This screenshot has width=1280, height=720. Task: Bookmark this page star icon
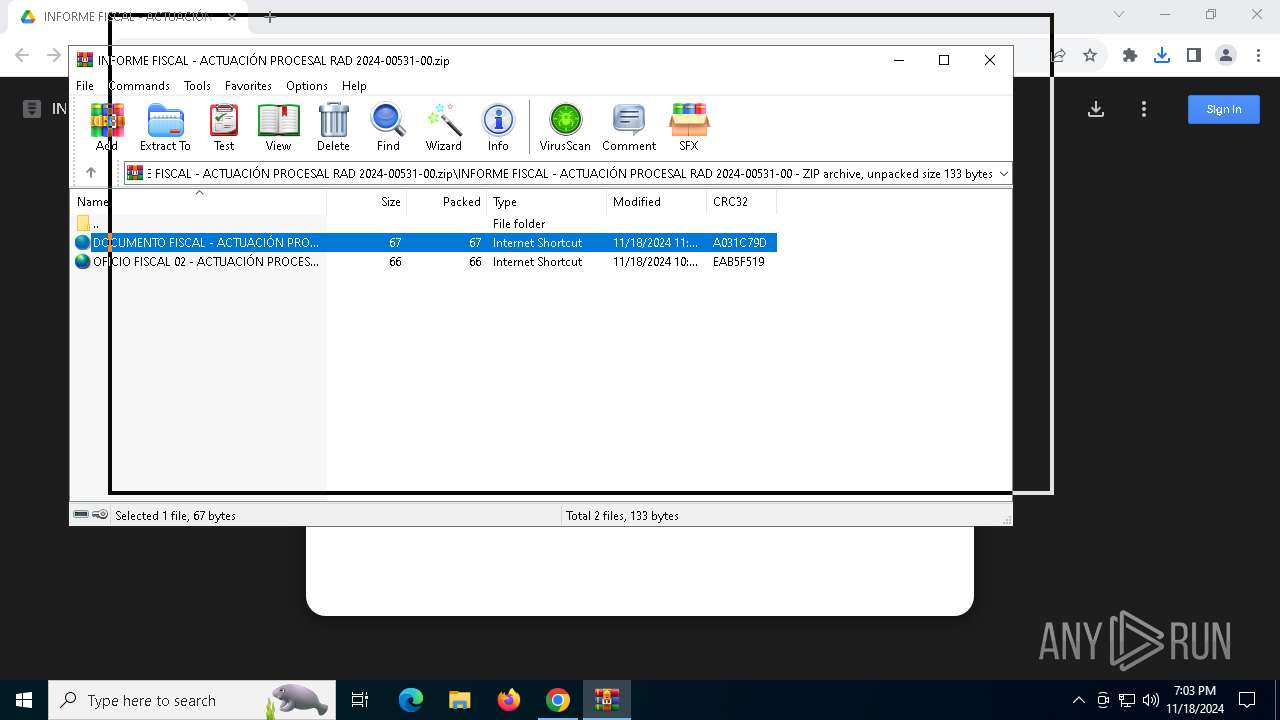click(1090, 55)
